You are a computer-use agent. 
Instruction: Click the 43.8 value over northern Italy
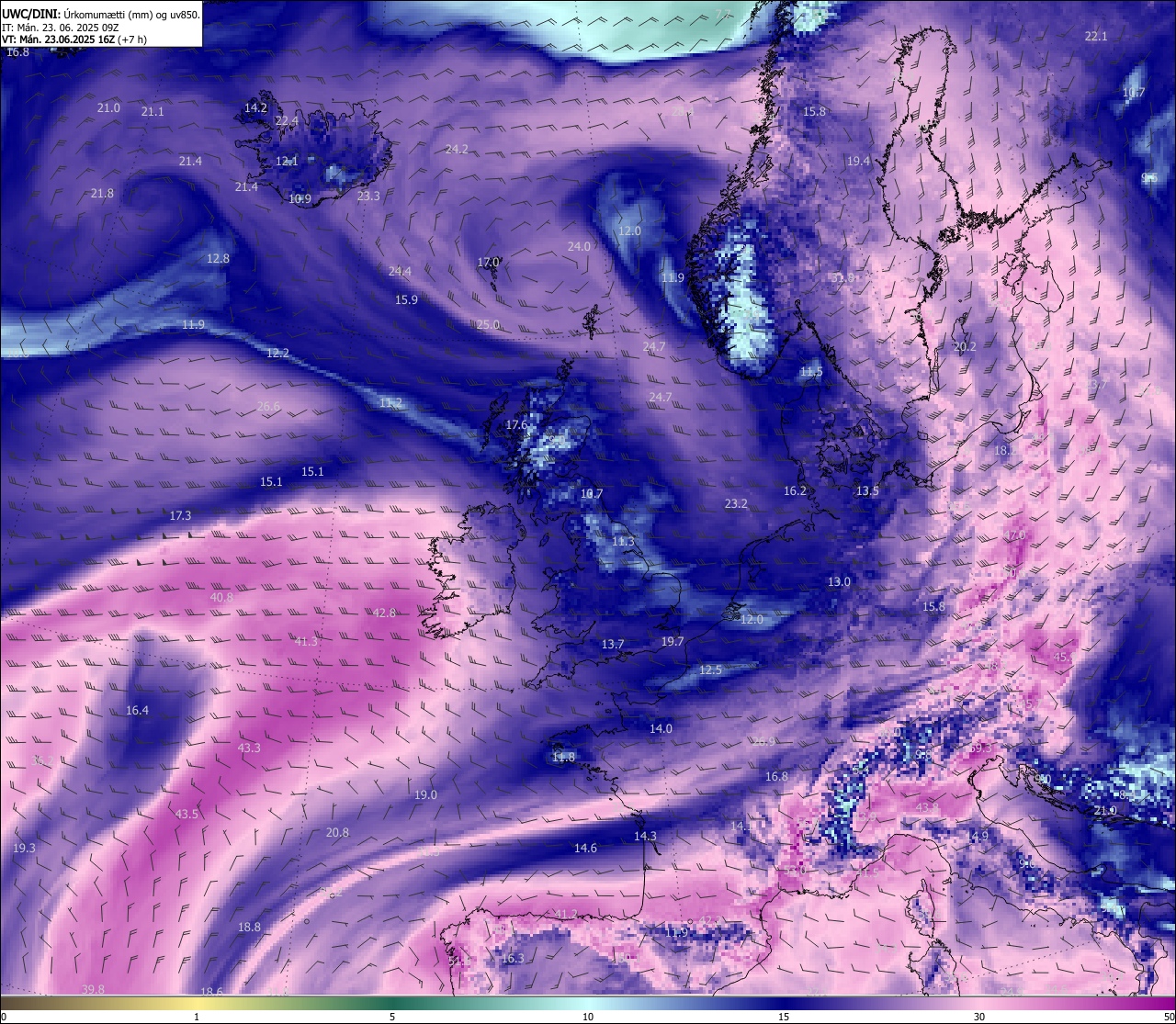tap(927, 807)
